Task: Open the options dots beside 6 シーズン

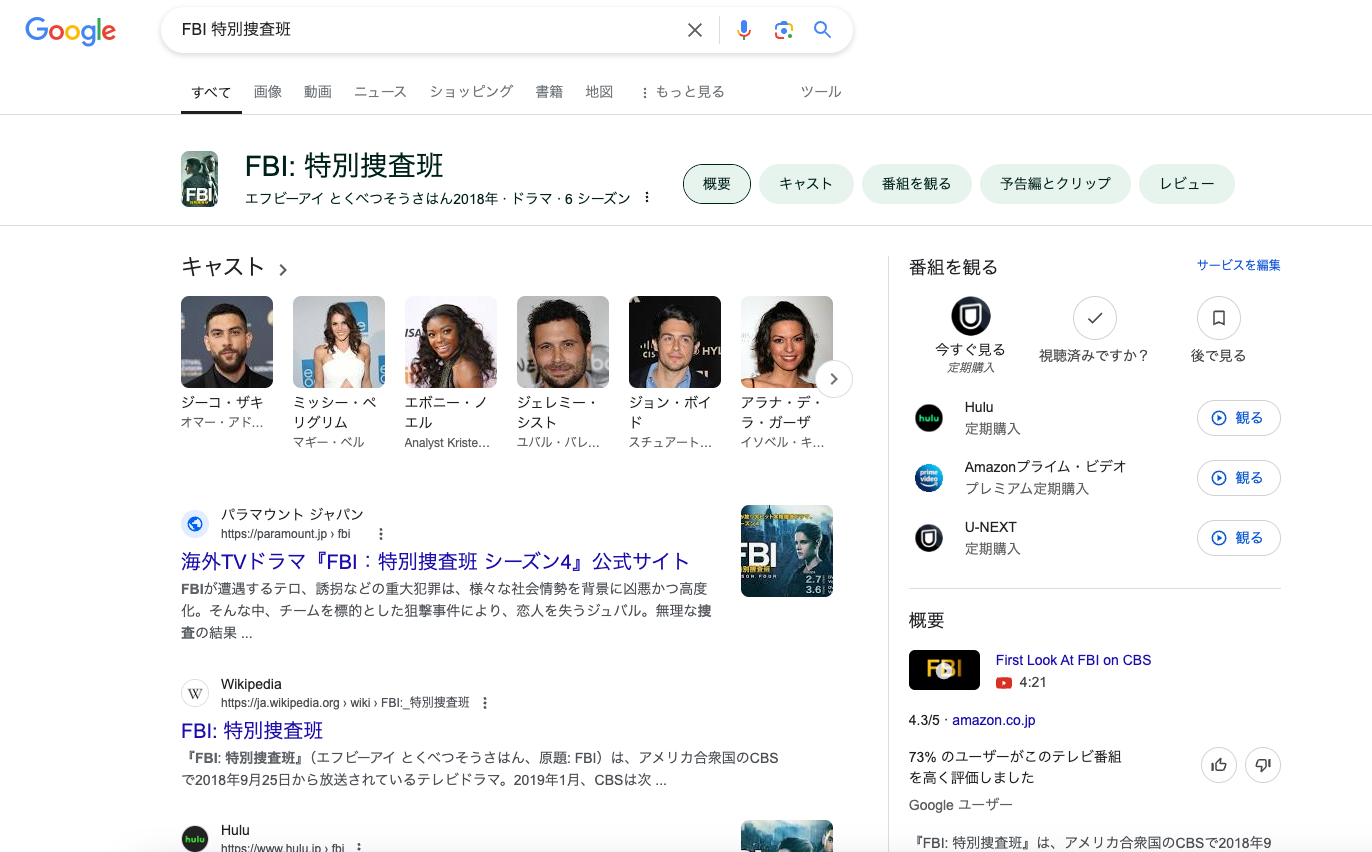Action: [x=647, y=198]
